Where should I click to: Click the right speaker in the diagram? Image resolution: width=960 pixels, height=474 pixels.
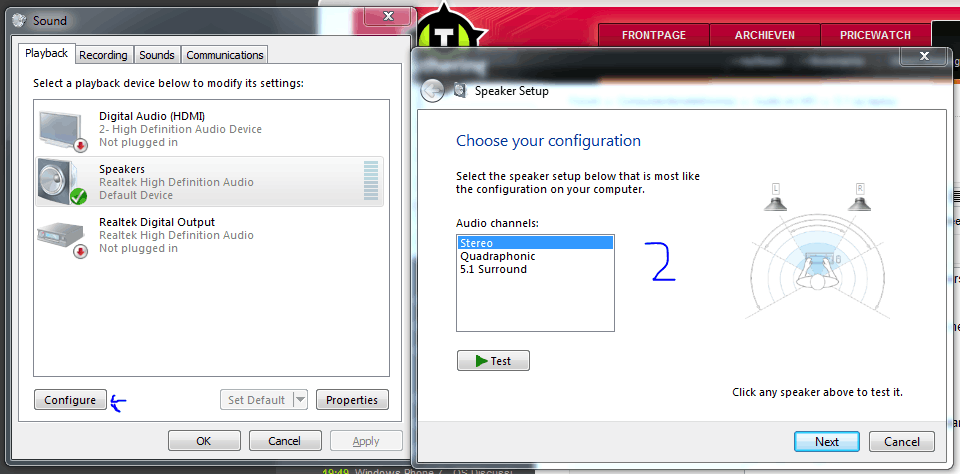coord(860,200)
